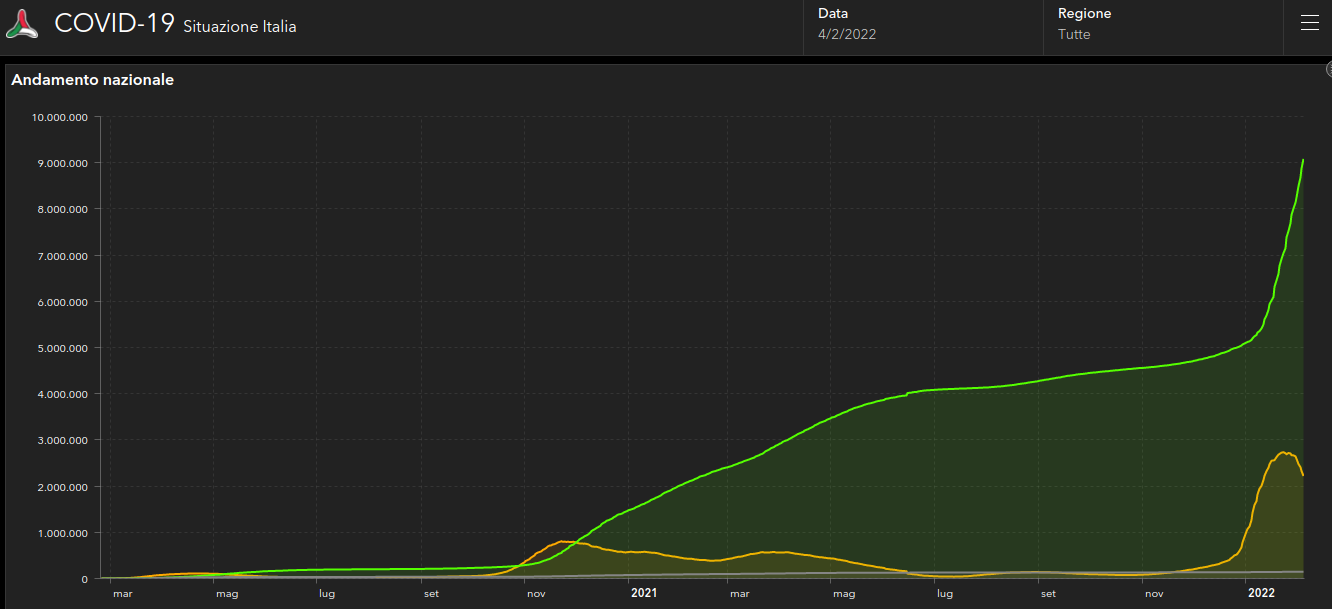Expand the Regione filter dropdown
Screen dimensions: 1332x609
[x=1165, y=24]
